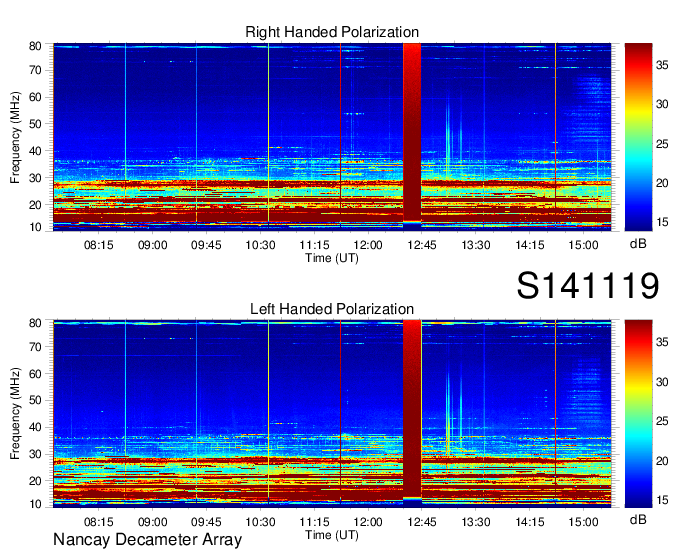Click the 12:00 time tick of the Right Handed plot

[x=368, y=245]
